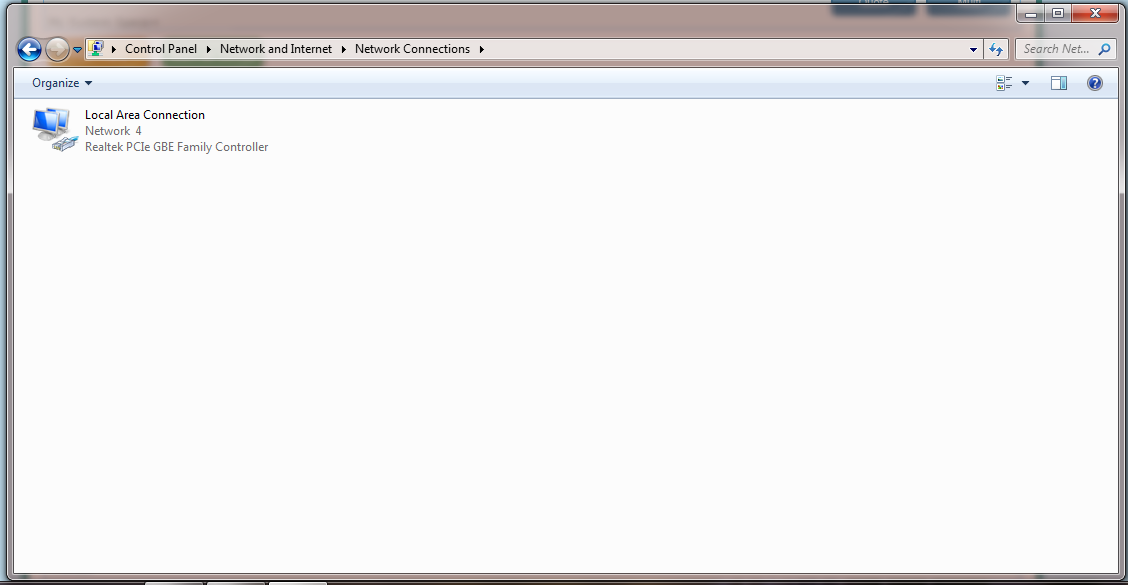Open the view options dropdown arrow
This screenshot has height=585, width=1128.
(1026, 83)
